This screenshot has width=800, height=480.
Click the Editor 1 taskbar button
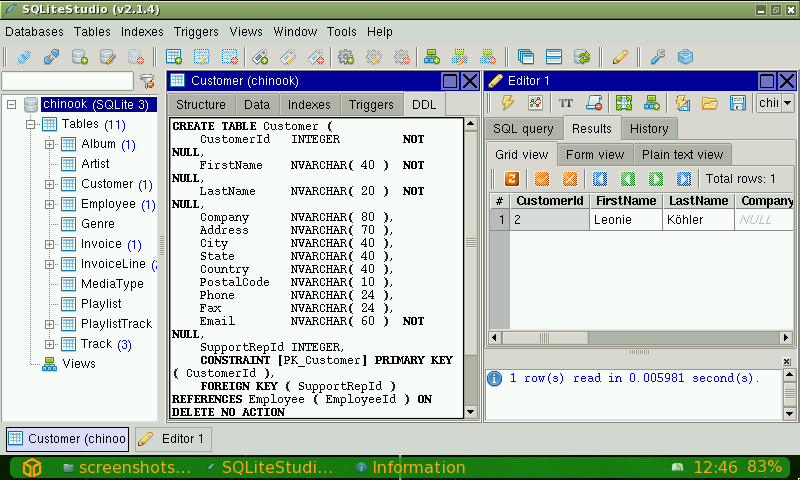coord(173,439)
